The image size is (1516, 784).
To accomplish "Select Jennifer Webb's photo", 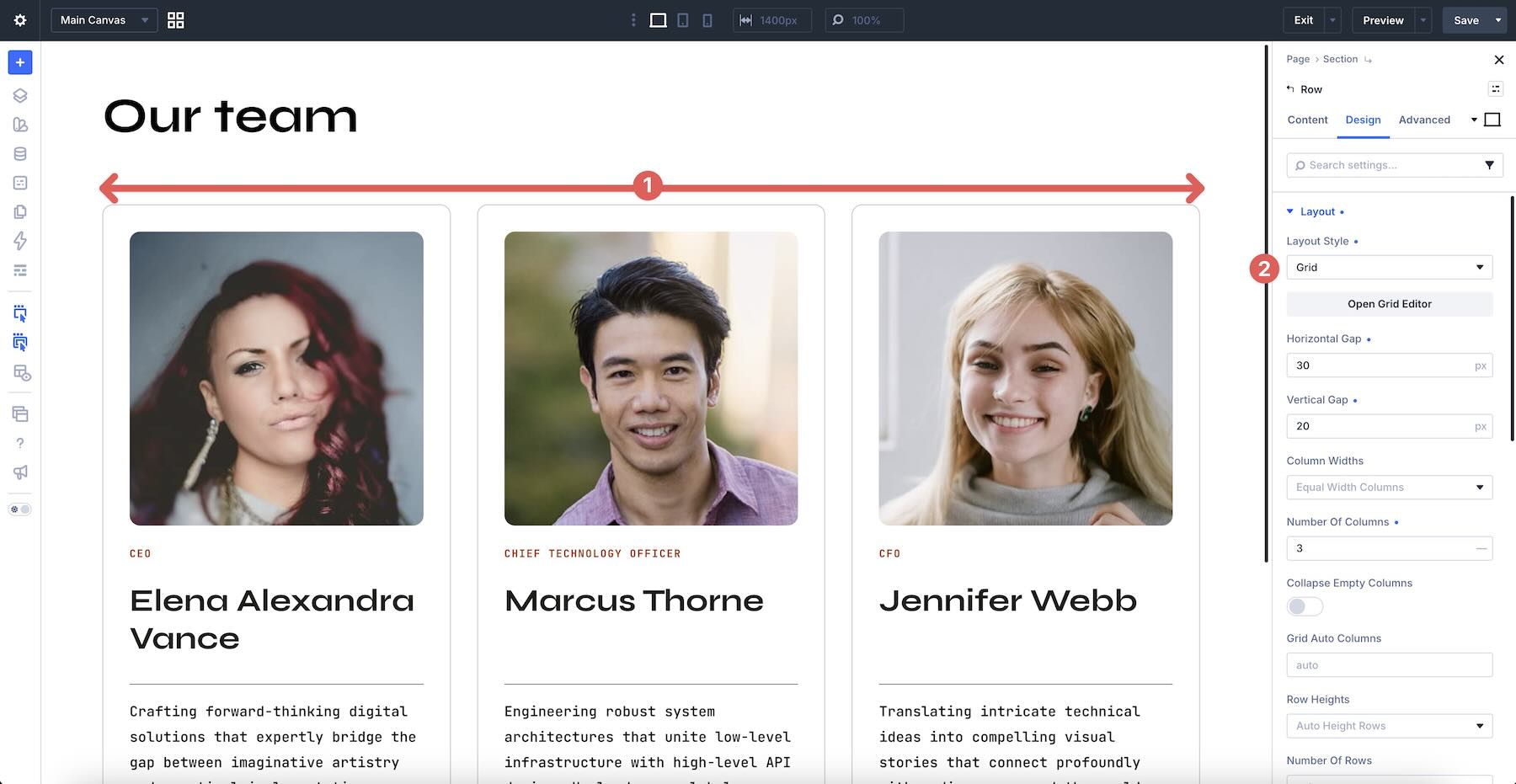I will 1026,378.
